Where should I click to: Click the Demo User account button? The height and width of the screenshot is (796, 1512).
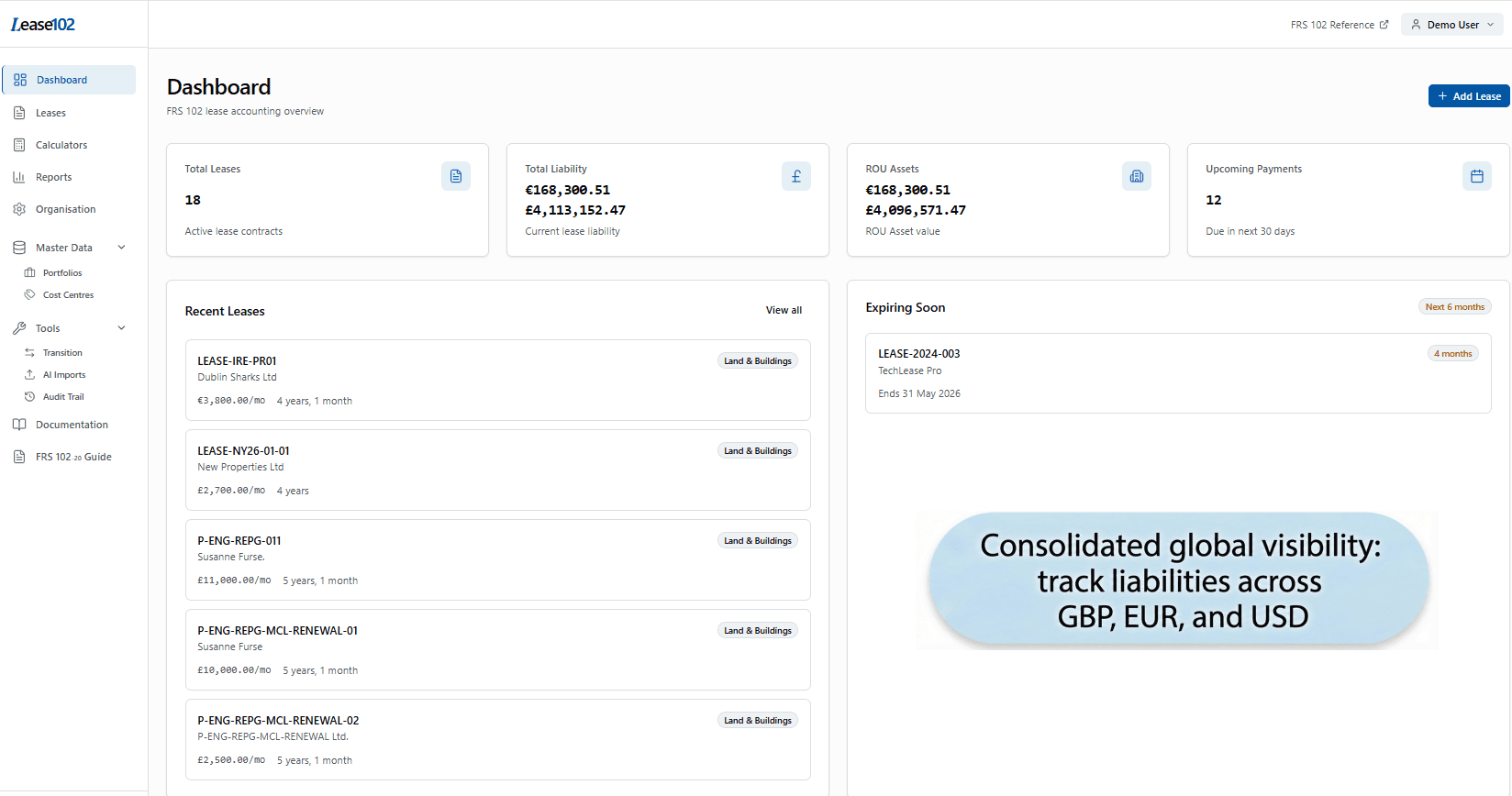1451,25
